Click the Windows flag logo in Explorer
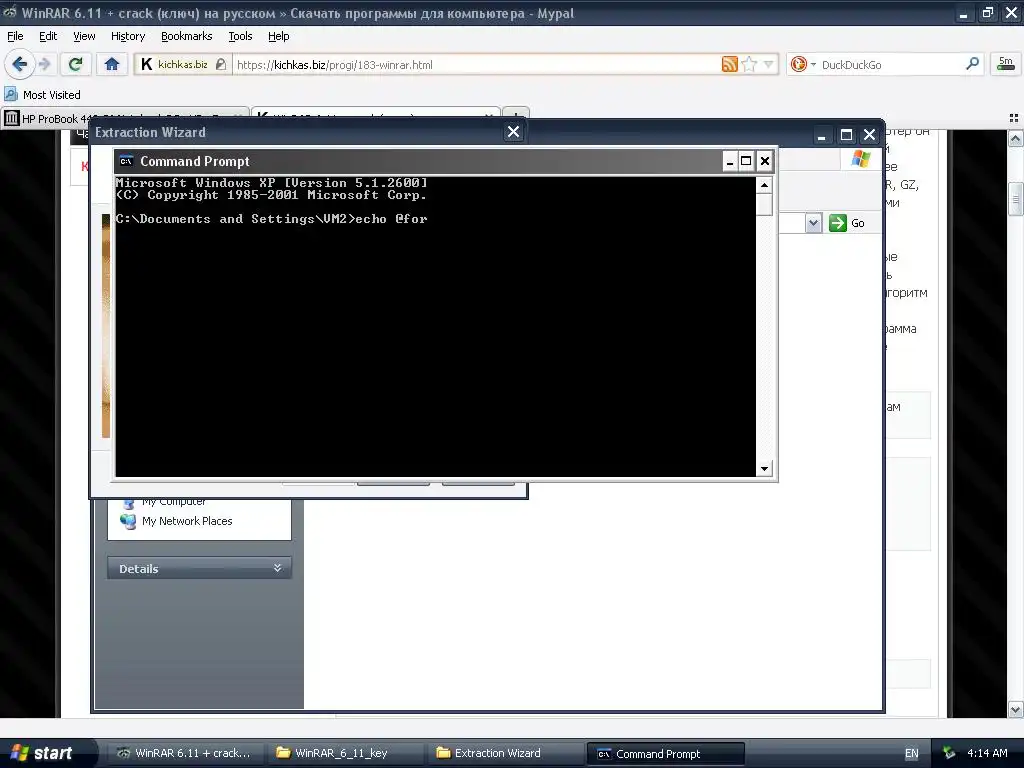This screenshot has width=1024, height=768. point(860,159)
